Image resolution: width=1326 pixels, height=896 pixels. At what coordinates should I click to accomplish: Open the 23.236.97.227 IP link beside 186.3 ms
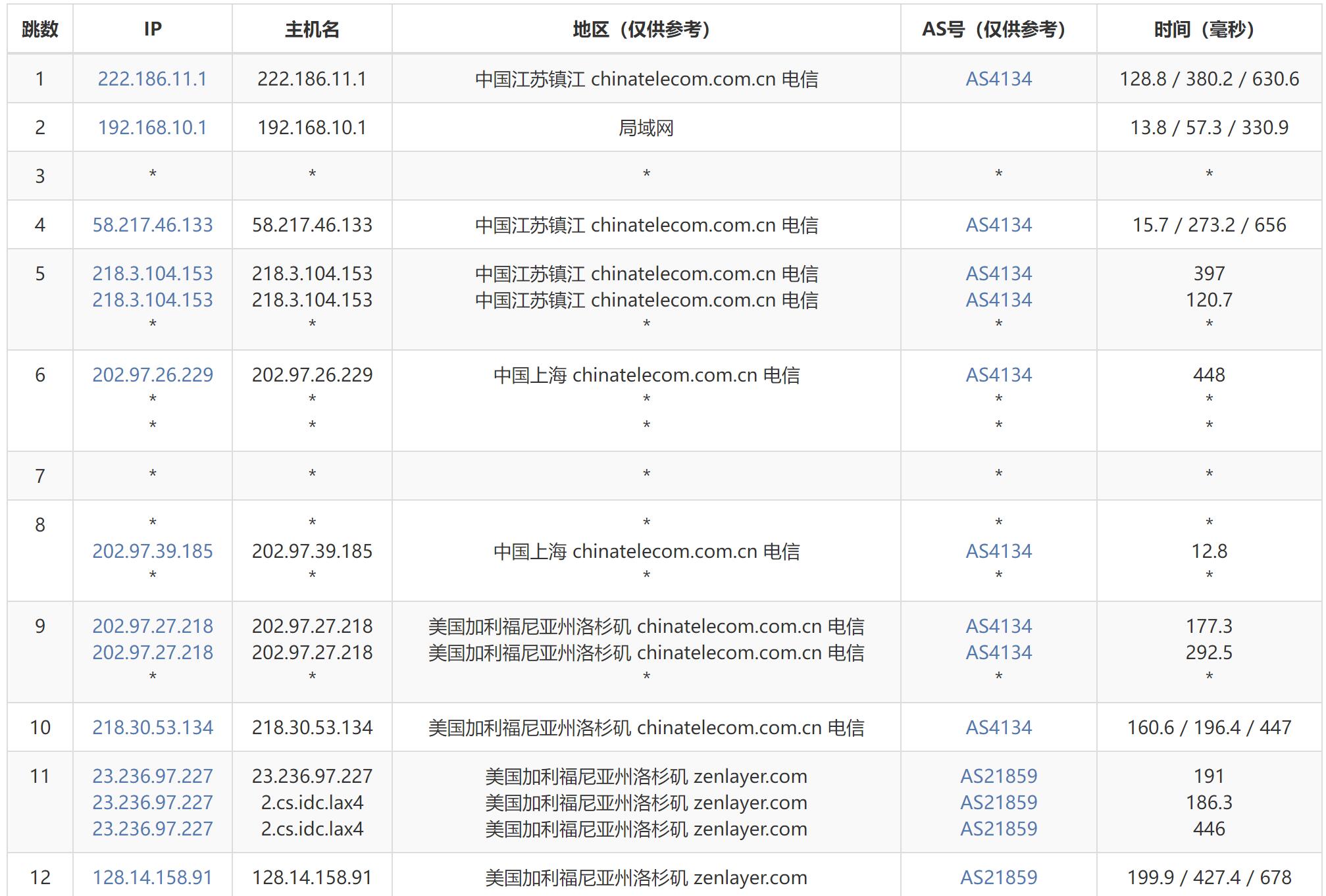(x=152, y=803)
